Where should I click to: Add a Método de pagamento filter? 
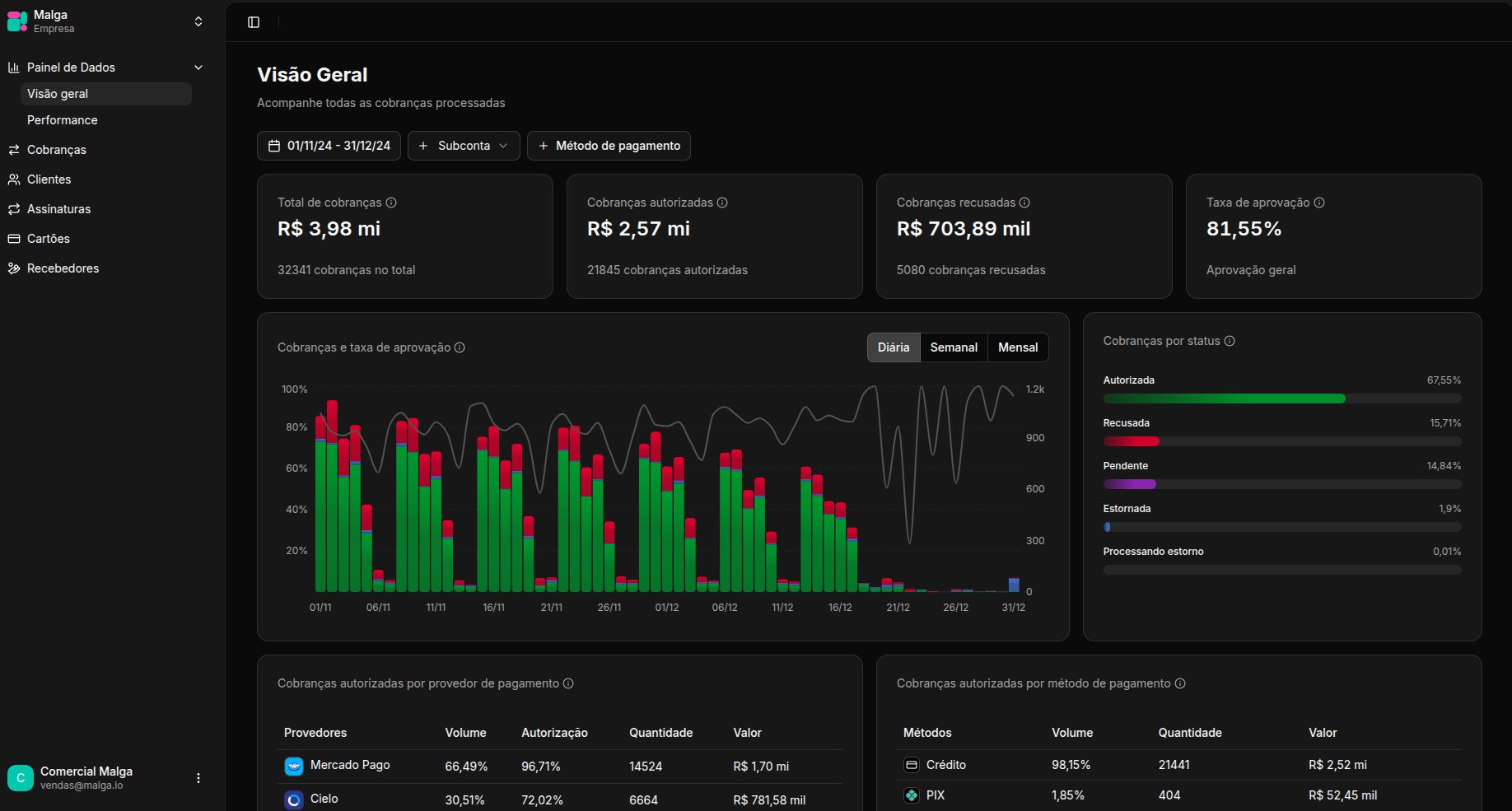tap(609, 146)
